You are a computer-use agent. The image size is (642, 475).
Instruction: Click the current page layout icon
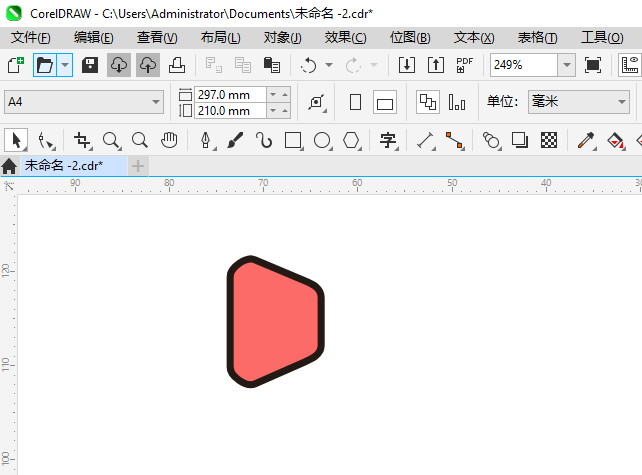click(x=457, y=102)
